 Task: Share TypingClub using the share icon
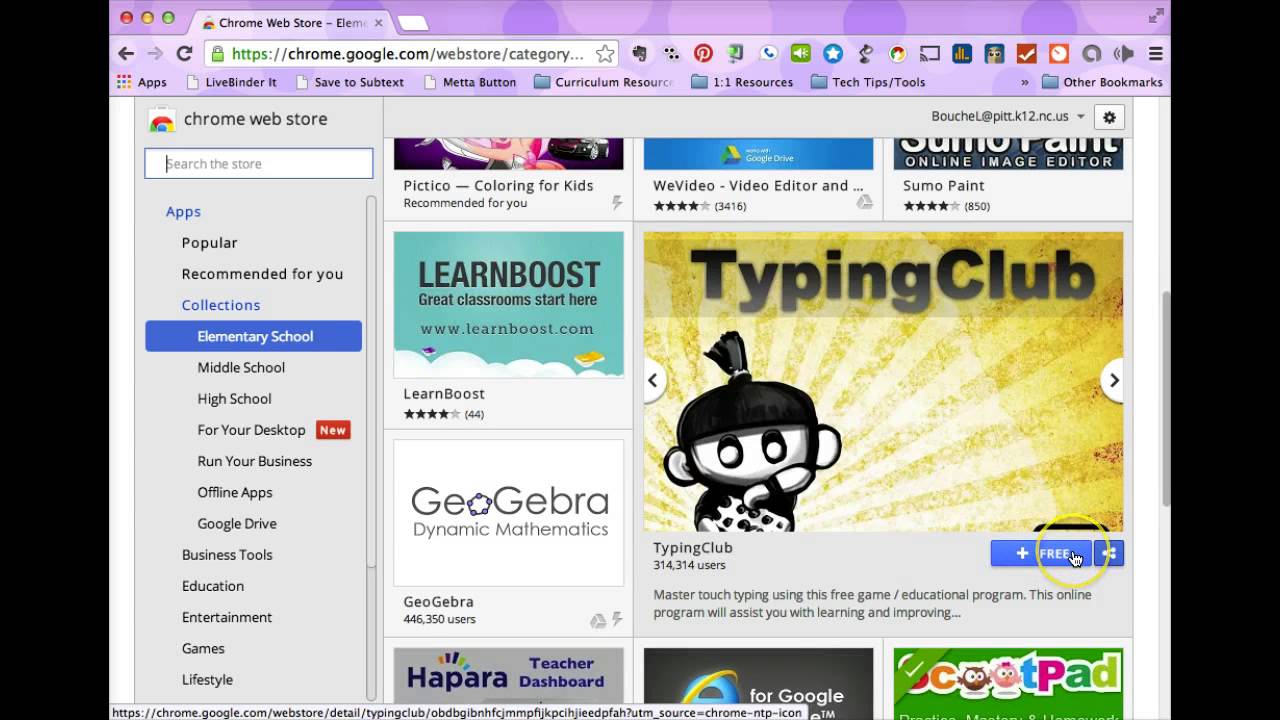[1109, 553]
